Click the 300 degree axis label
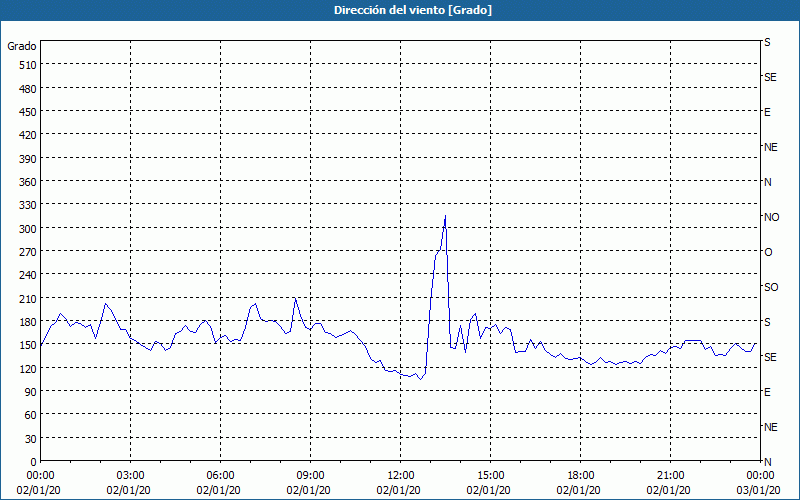Screen dimensions: 800x500 pyautogui.click(x=28, y=229)
